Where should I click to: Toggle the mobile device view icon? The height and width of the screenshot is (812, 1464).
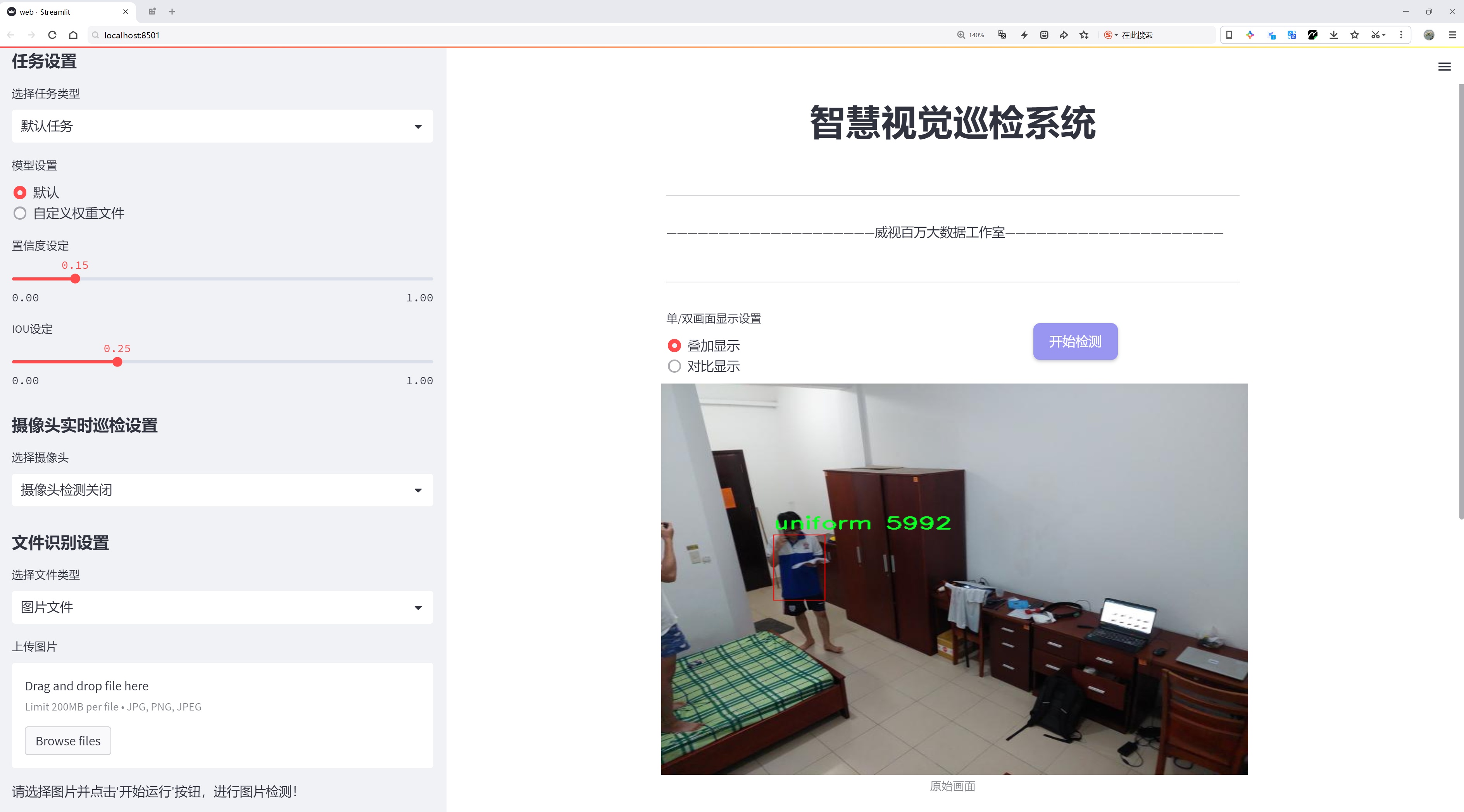click(x=1229, y=35)
